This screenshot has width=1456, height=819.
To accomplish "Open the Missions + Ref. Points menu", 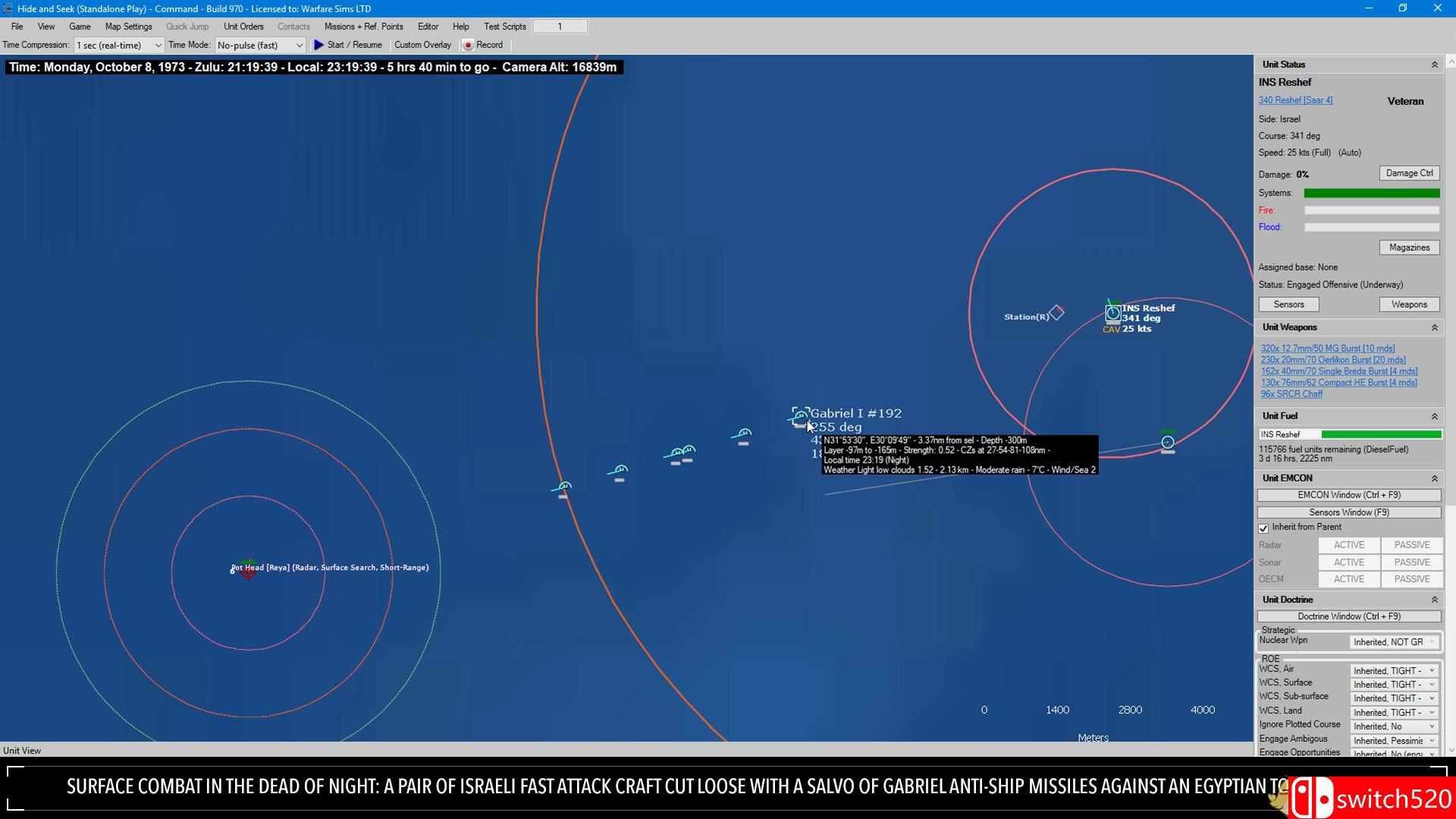I will point(363,27).
